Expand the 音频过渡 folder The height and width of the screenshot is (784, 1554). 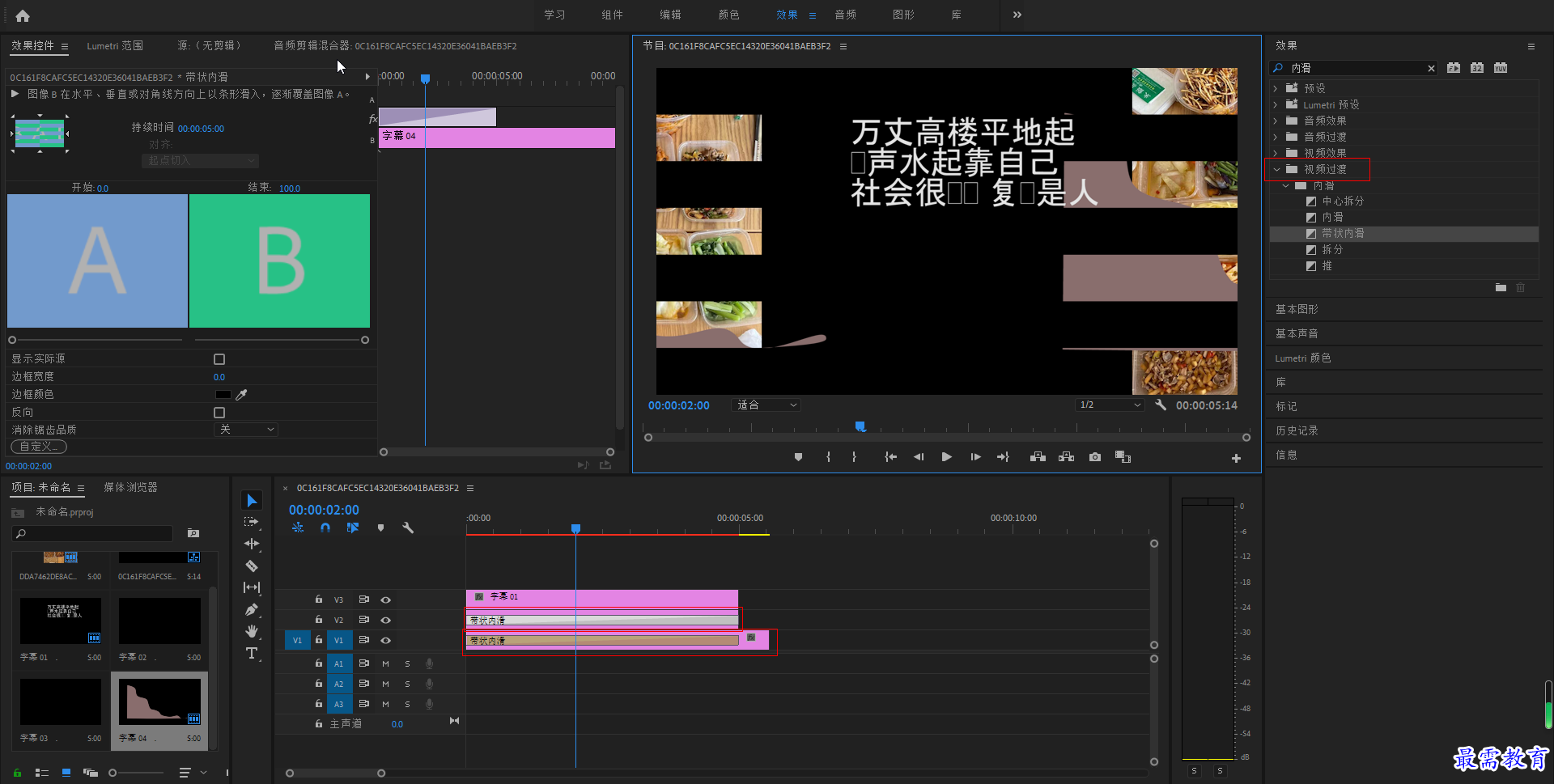coord(1276,137)
